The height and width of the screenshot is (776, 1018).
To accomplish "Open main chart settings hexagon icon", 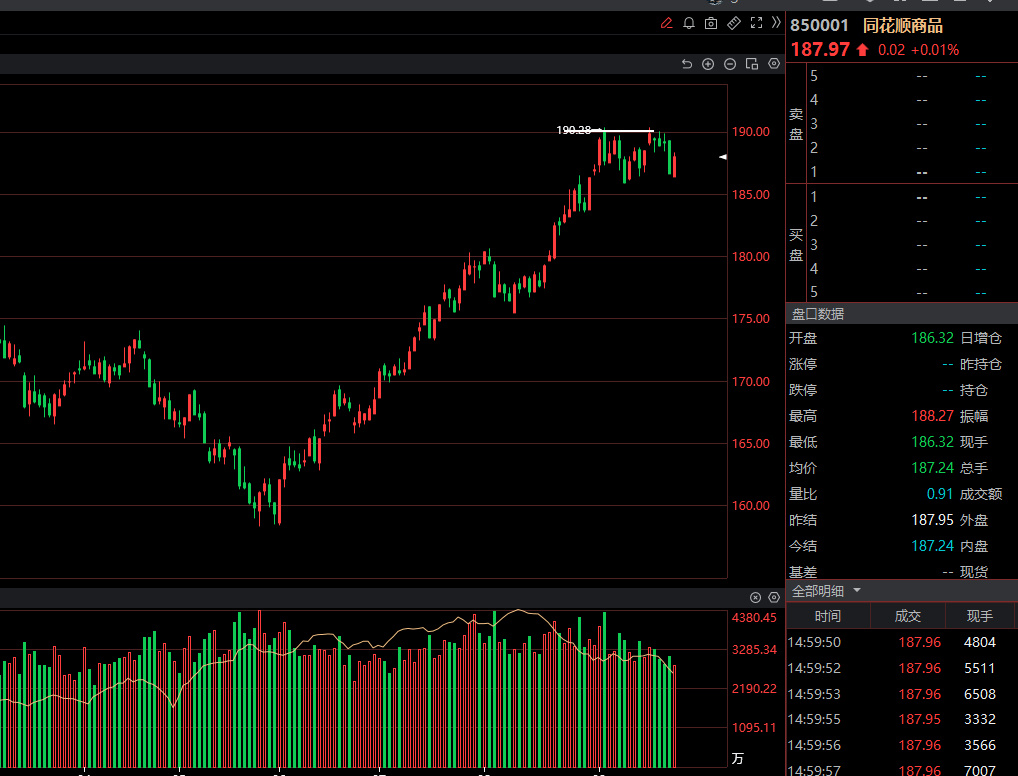I will (x=774, y=64).
